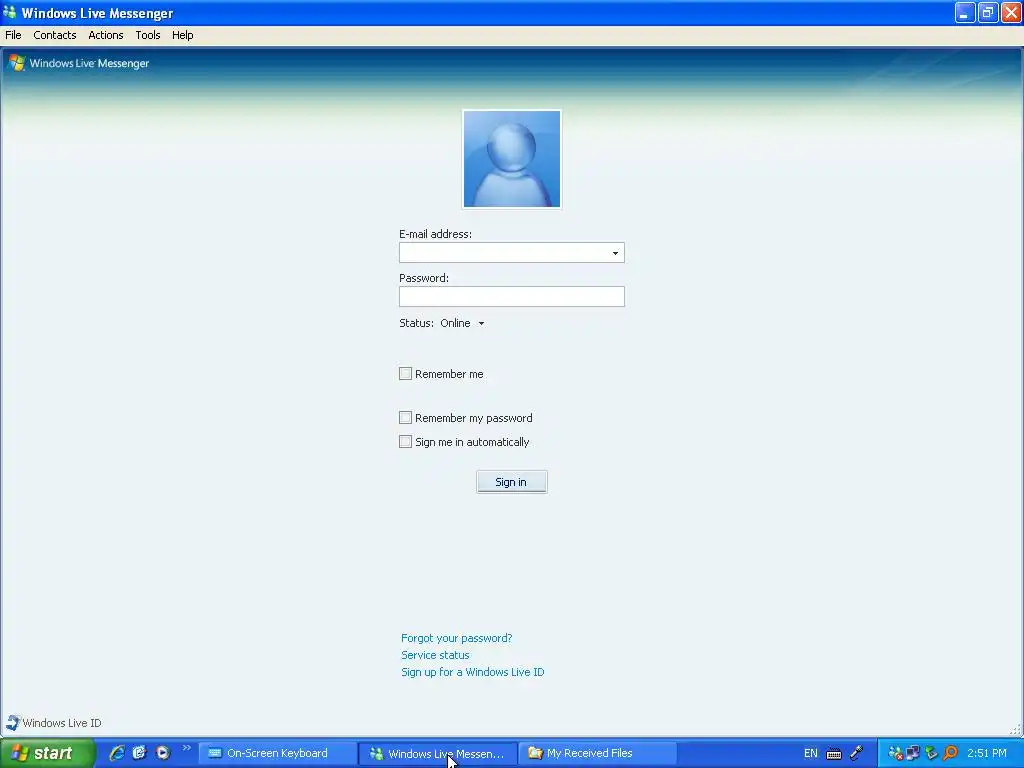Open the Help menu
This screenshot has height=768, width=1024.
pos(182,35)
